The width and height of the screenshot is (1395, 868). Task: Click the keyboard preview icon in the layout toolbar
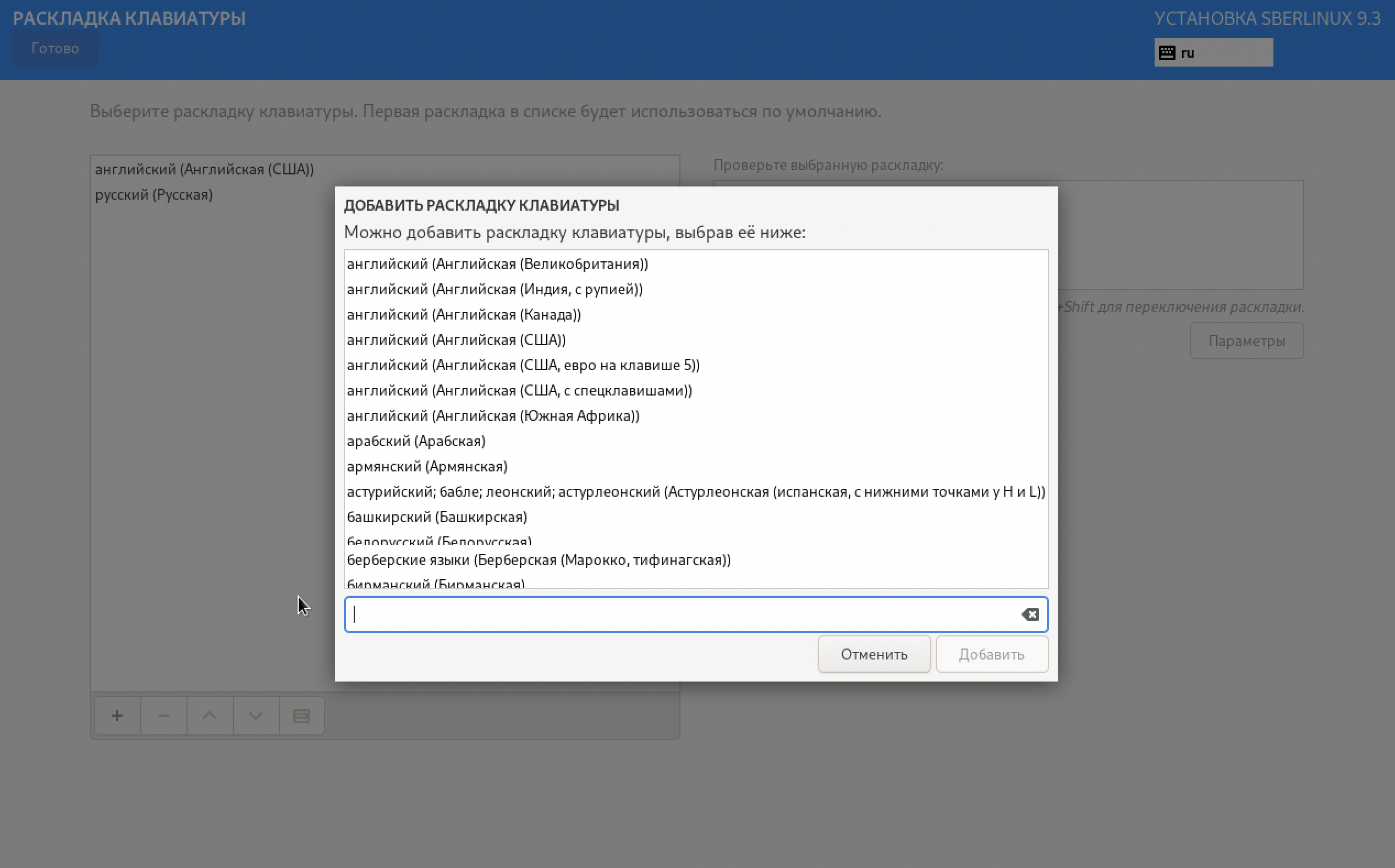(301, 716)
